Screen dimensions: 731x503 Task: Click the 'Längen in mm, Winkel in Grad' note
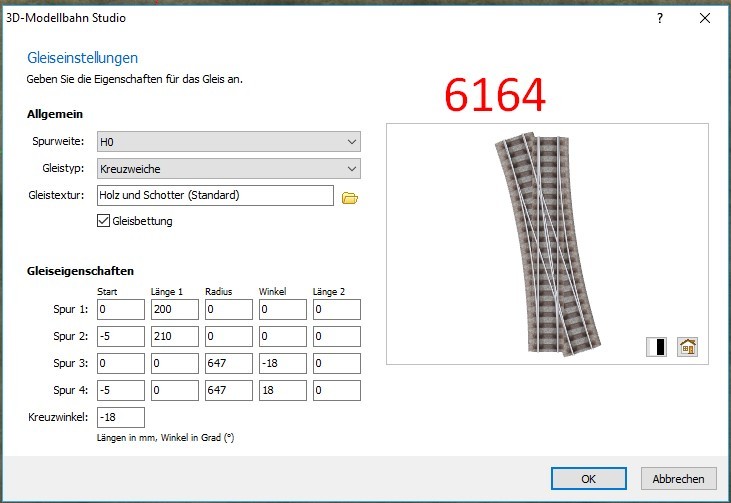(166, 438)
